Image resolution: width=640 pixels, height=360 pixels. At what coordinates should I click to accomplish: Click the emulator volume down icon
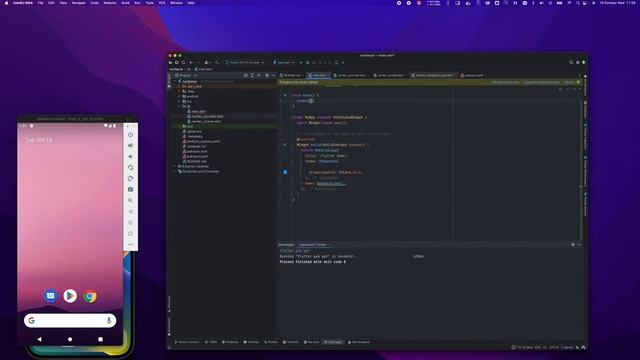click(130, 156)
